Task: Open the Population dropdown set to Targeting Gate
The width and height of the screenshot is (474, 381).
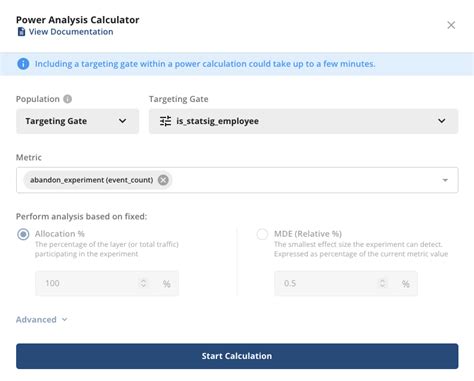Action: [77, 121]
